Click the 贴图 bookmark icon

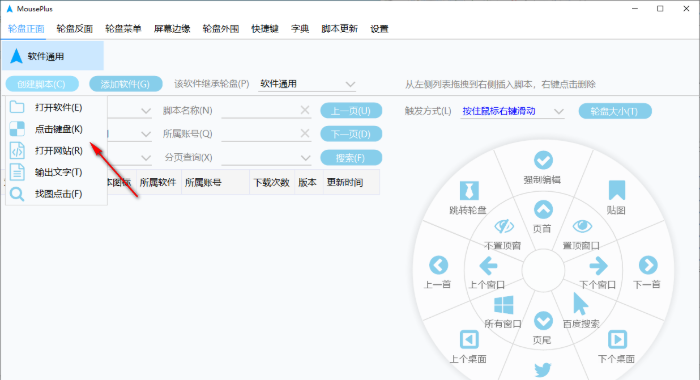coord(617,190)
